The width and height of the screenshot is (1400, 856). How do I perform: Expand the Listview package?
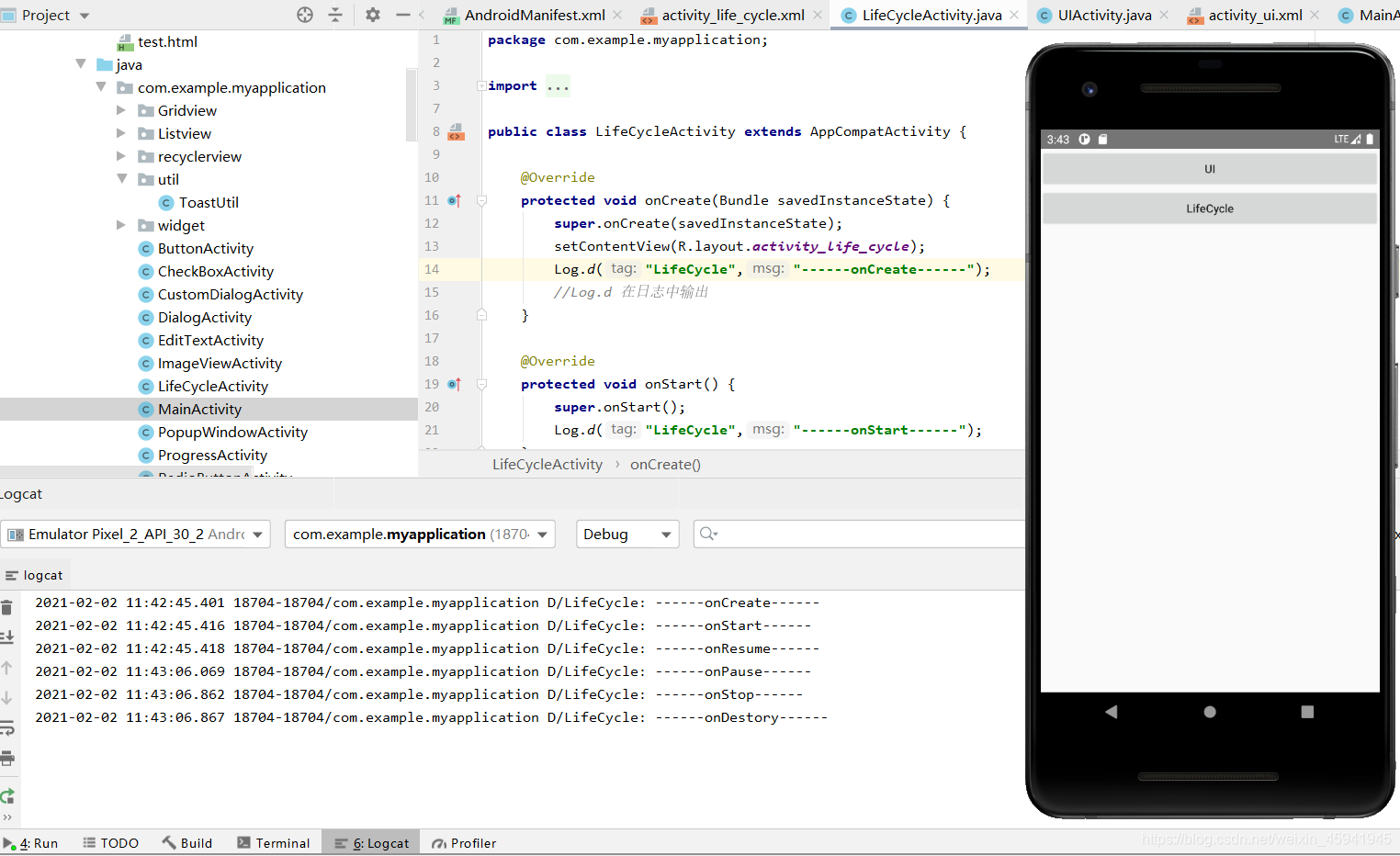click(121, 132)
